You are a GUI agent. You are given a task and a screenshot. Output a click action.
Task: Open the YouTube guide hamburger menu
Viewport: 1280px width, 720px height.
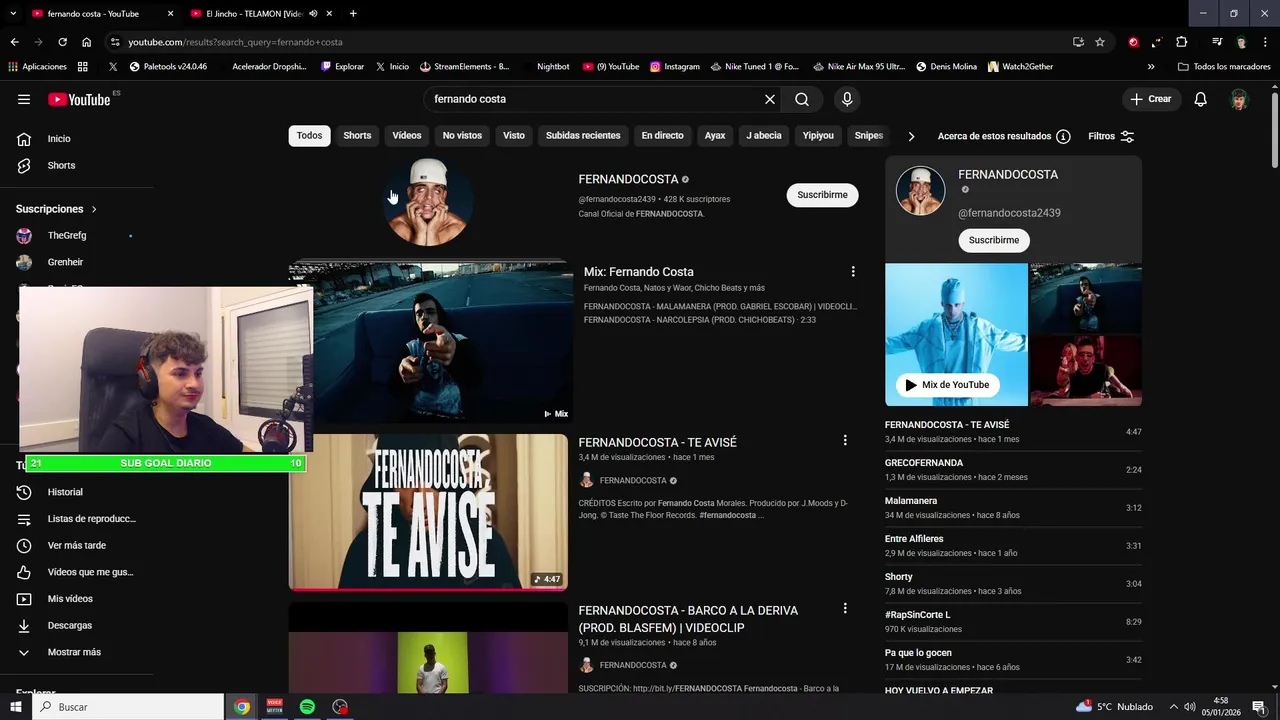click(x=24, y=99)
